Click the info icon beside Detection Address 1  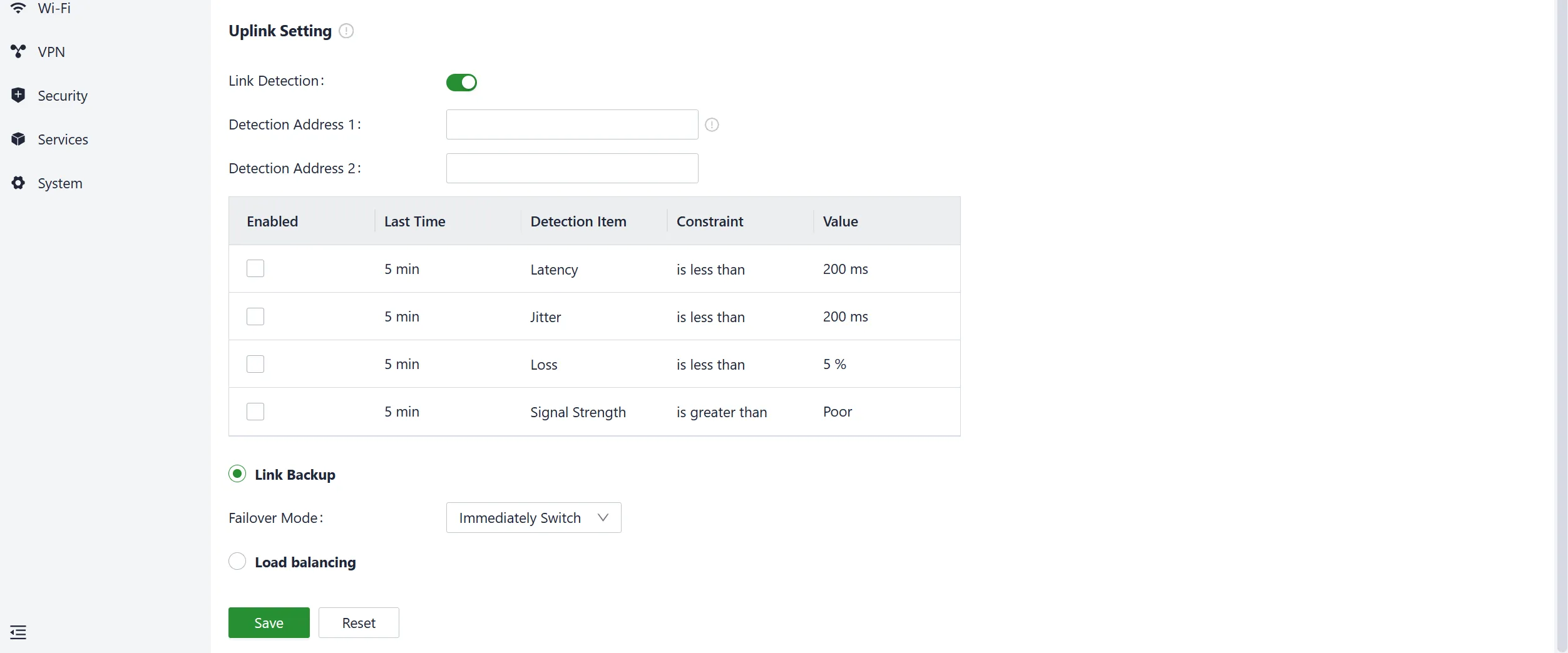[712, 124]
